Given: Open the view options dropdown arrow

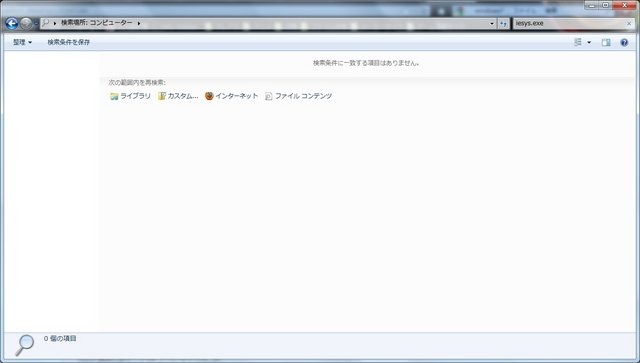Looking at the screenshot, I should click(589, 42).
